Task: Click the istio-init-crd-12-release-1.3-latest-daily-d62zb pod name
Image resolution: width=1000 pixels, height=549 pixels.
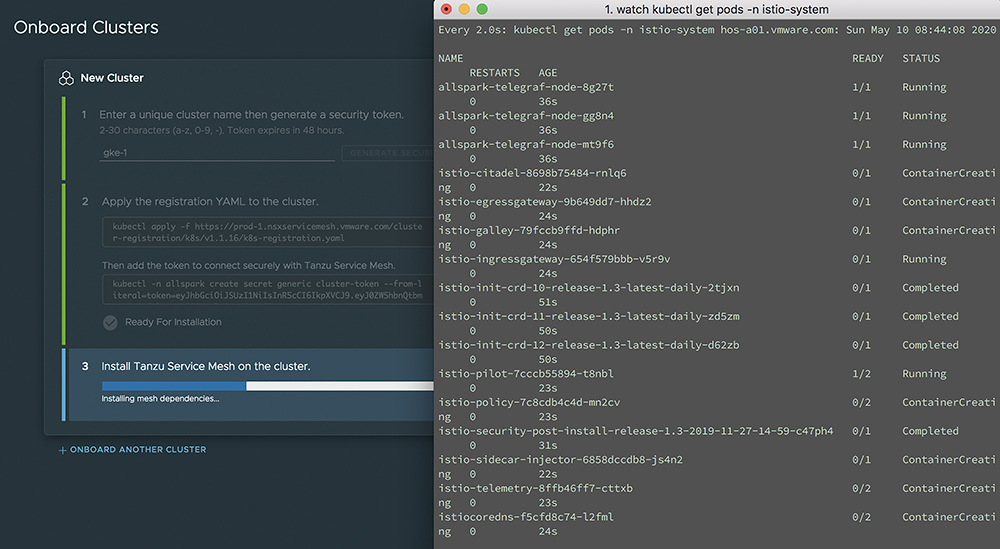Action: [x=589, y=345]
